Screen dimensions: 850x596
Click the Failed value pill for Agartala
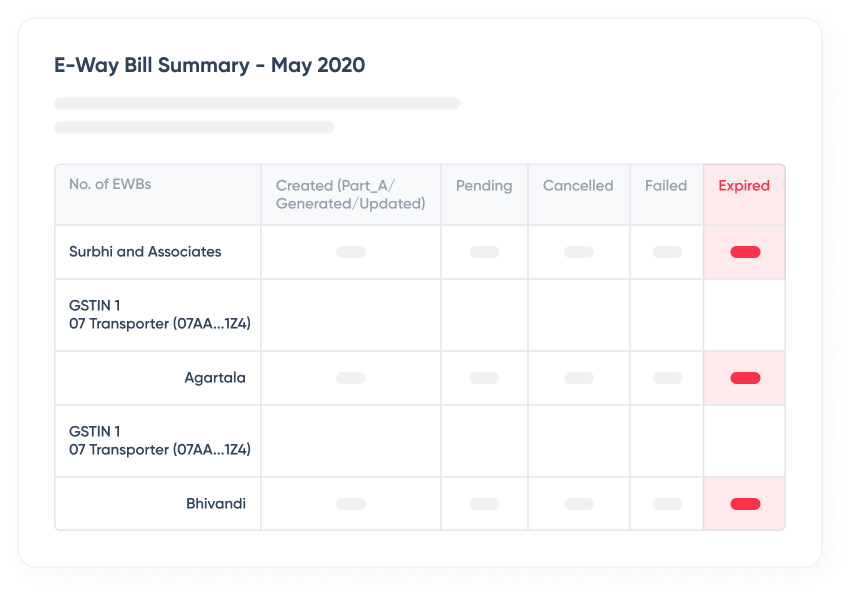pyautogui.click(x=667, y=378)
